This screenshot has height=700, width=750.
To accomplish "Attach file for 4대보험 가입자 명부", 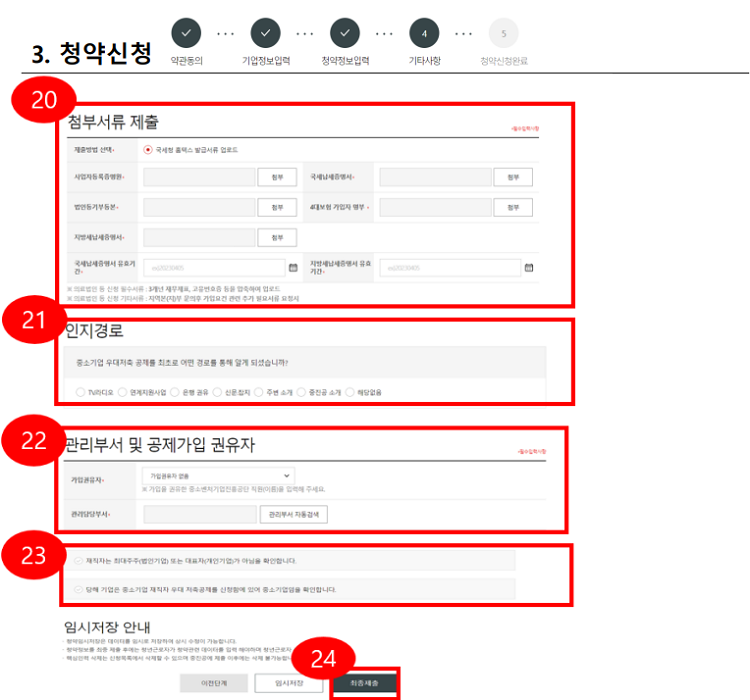I will (x=512, y=208).
